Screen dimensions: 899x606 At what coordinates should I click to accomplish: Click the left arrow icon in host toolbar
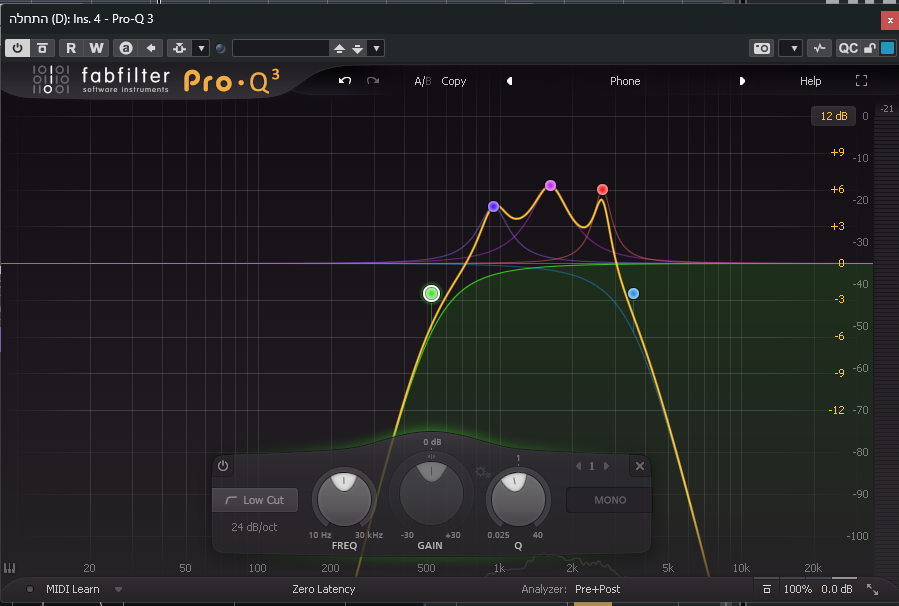click(x=151, y=48)
